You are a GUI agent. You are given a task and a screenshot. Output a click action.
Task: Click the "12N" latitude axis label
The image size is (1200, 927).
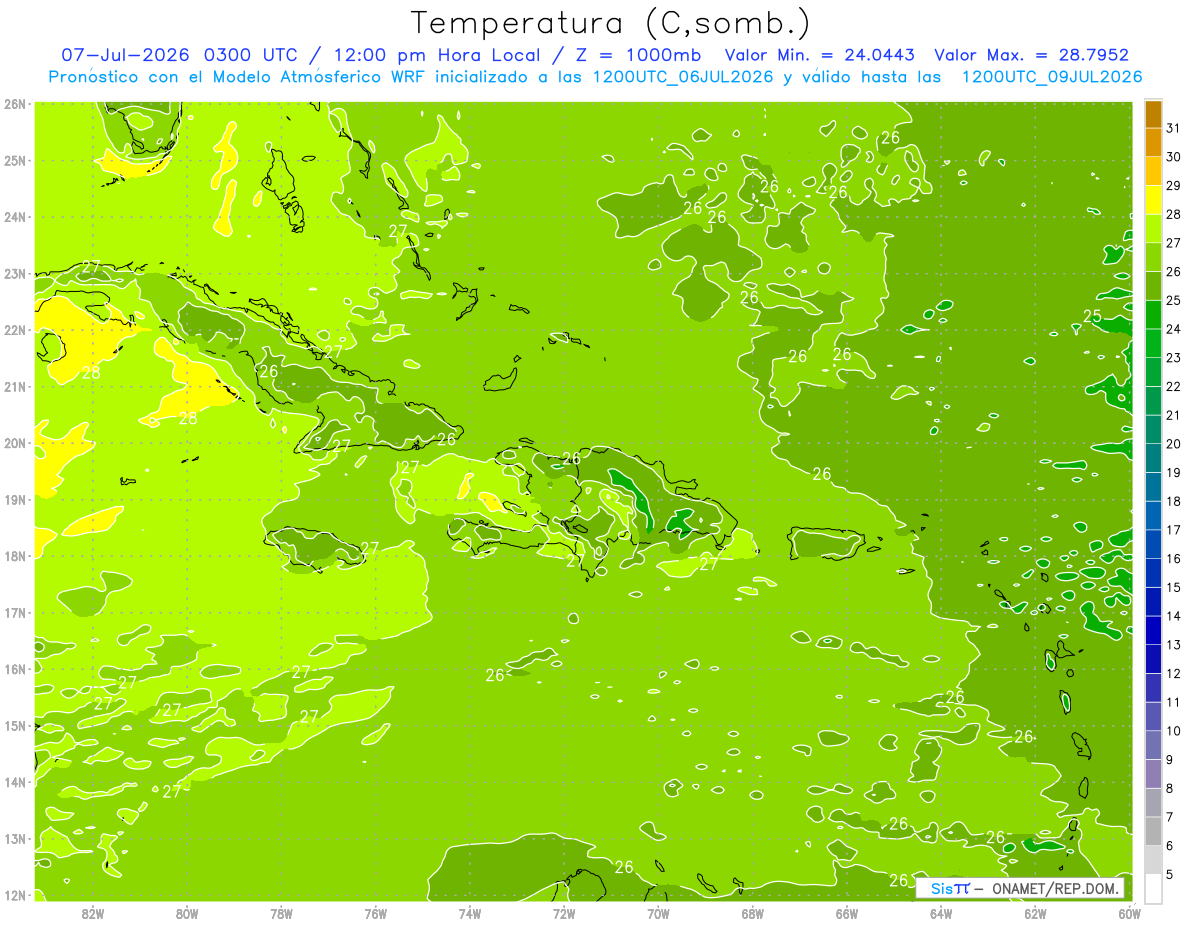pyautogui.click(x=14, y=895)
